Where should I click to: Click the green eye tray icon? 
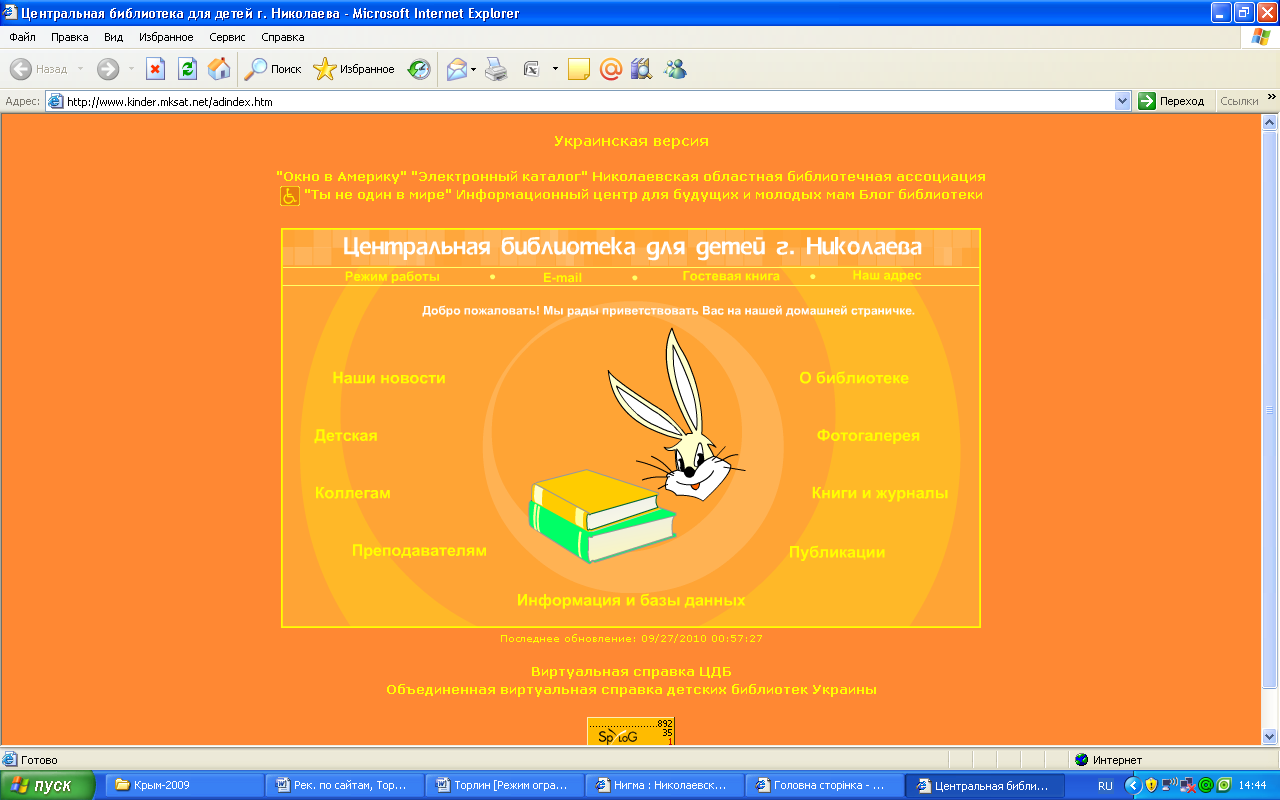(1222, 785)
